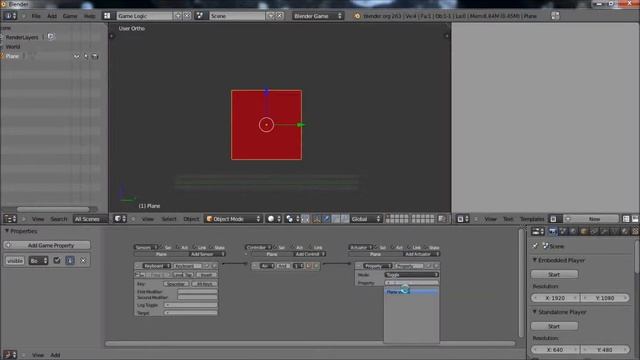
Task: Open the Select menu in 3D view header
Action: click(169, 219)
